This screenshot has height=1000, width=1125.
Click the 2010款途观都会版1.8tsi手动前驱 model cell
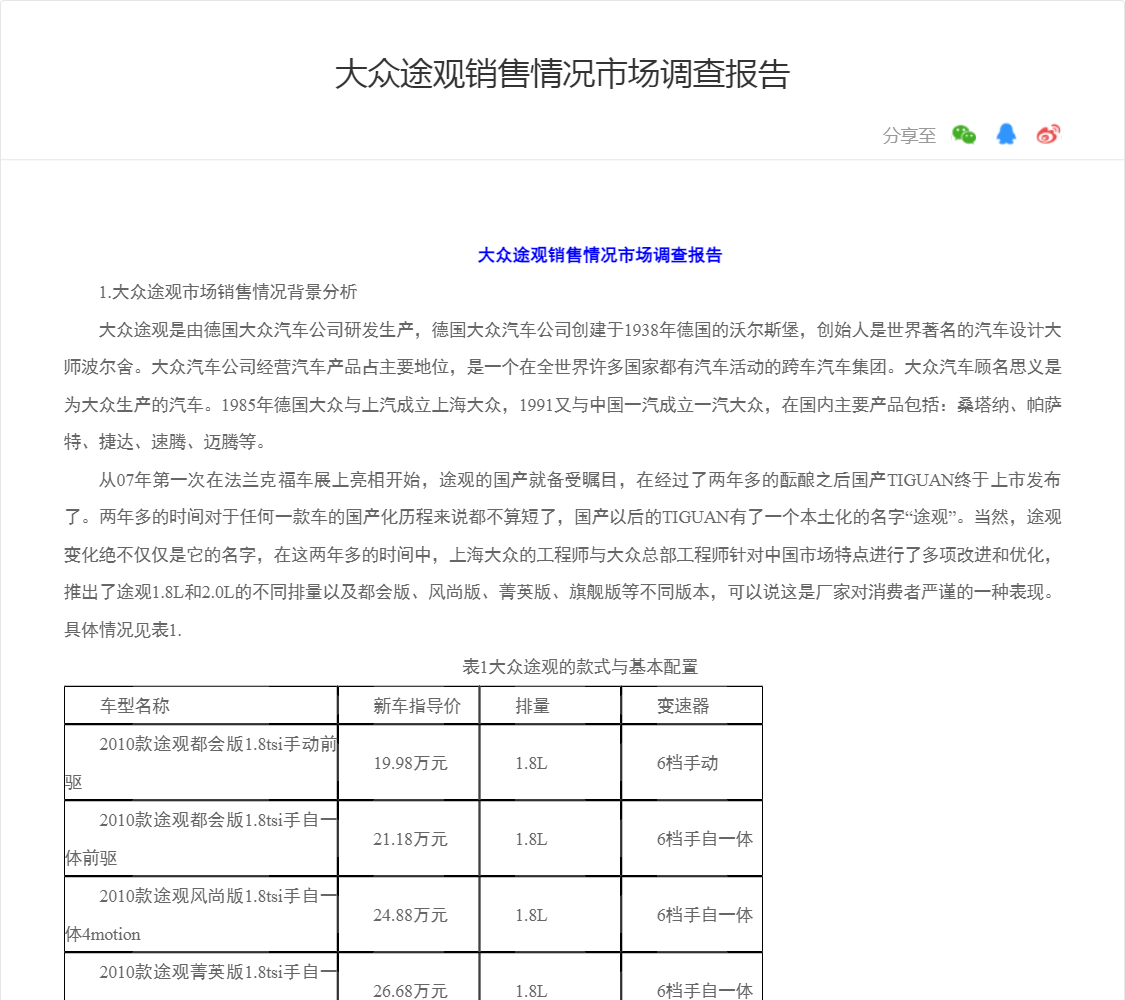pos(201,763)
